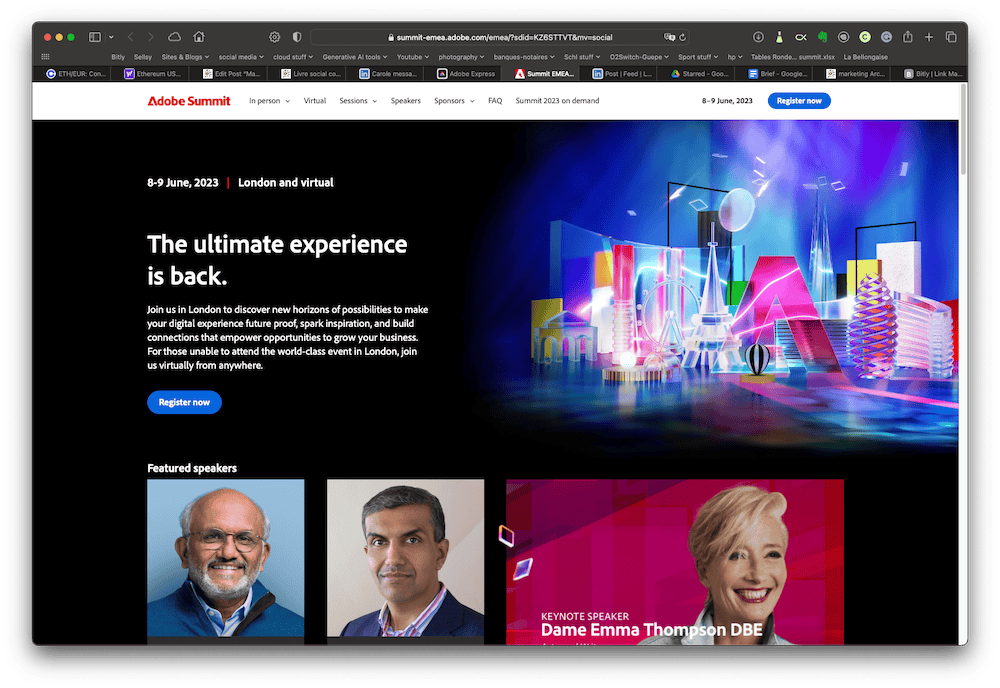
Task: Expand the cloud stuff bookmark folder
Action: pyautogui.click(x=293, y=57)
